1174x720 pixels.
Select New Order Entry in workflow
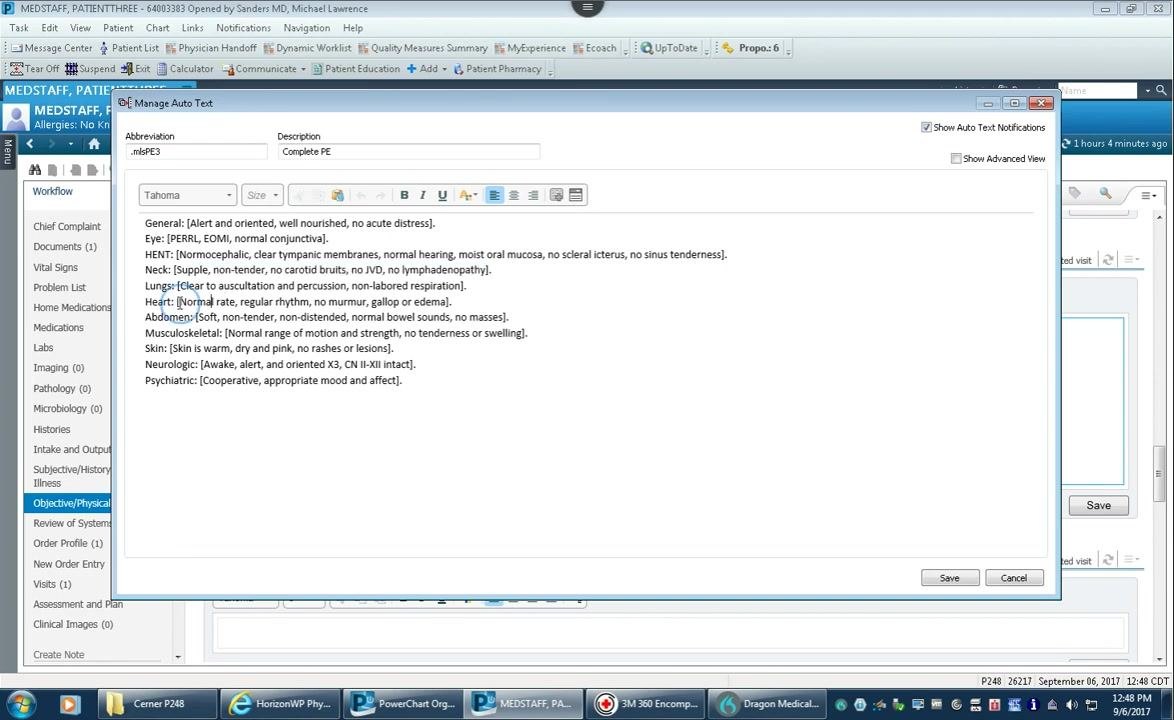pyautogui.click(x=69, y=564)
